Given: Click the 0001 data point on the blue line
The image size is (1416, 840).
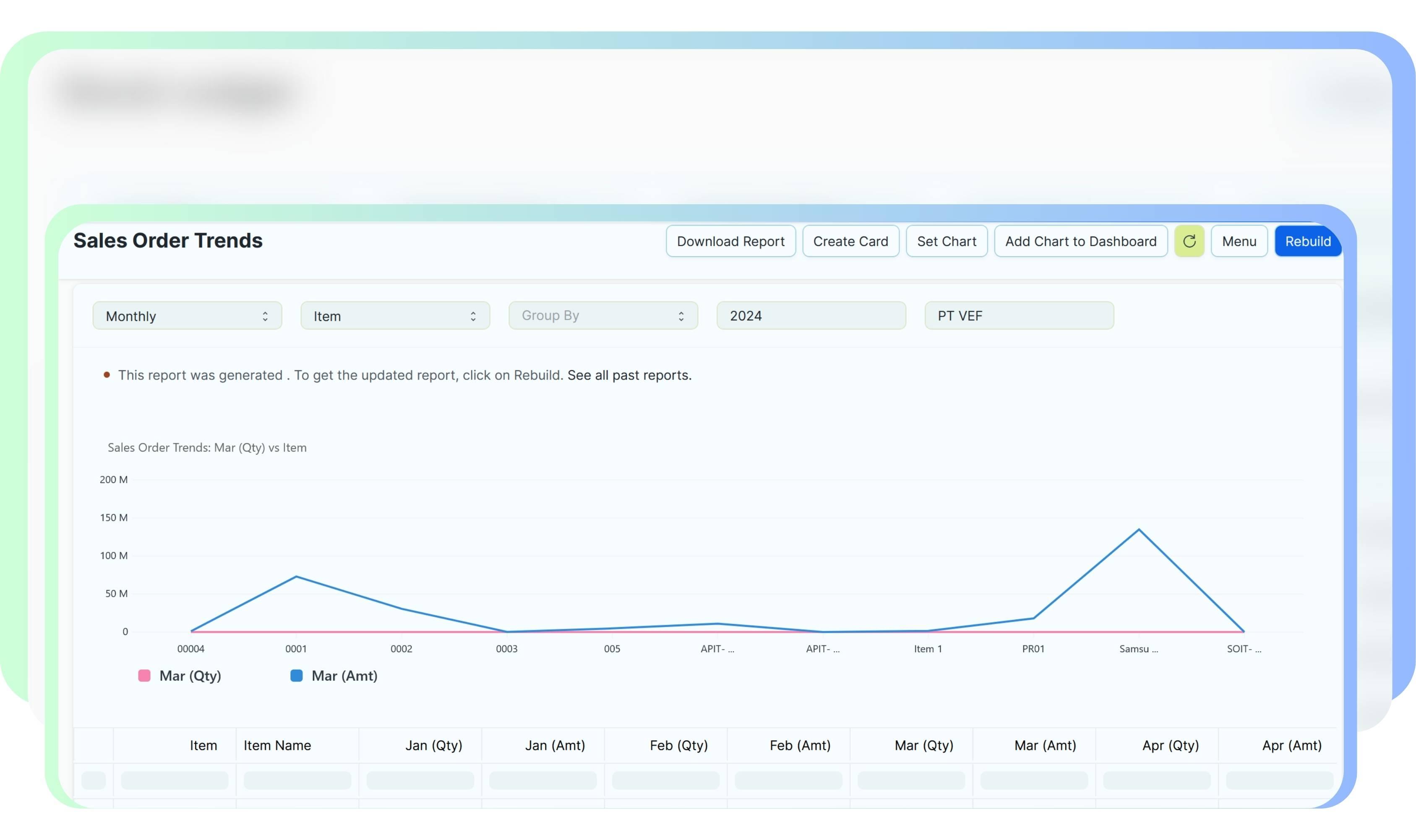Looking at the screenshot, I should (x=296, y=577).
